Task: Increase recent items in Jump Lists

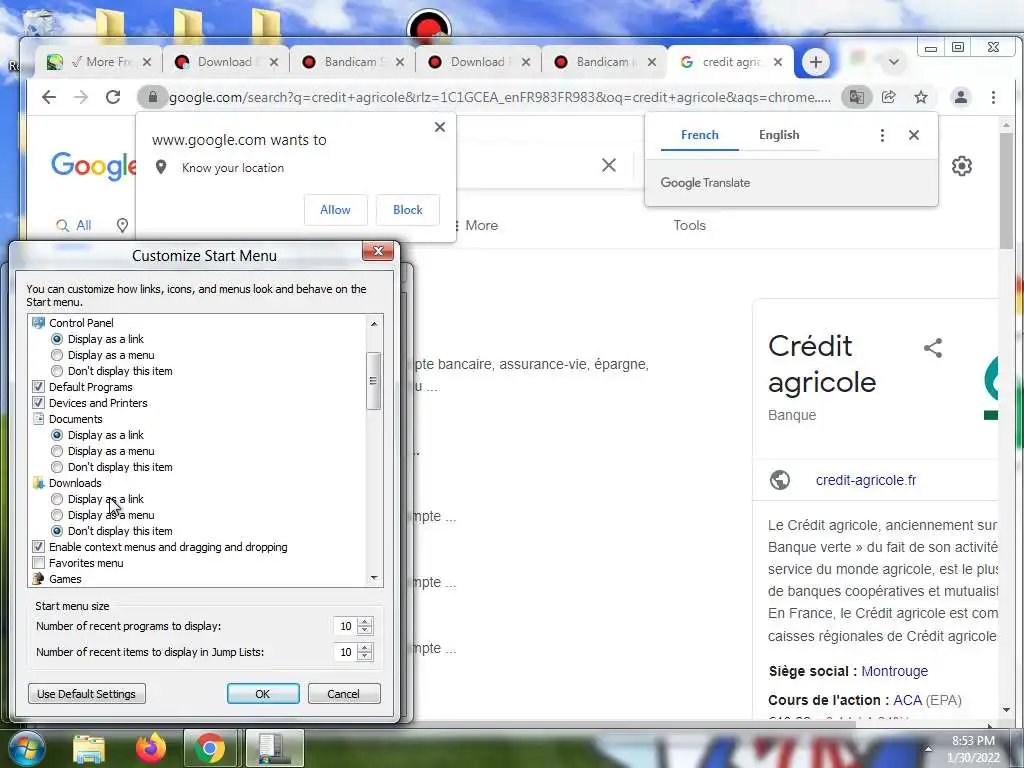Action: click(365, 648)
